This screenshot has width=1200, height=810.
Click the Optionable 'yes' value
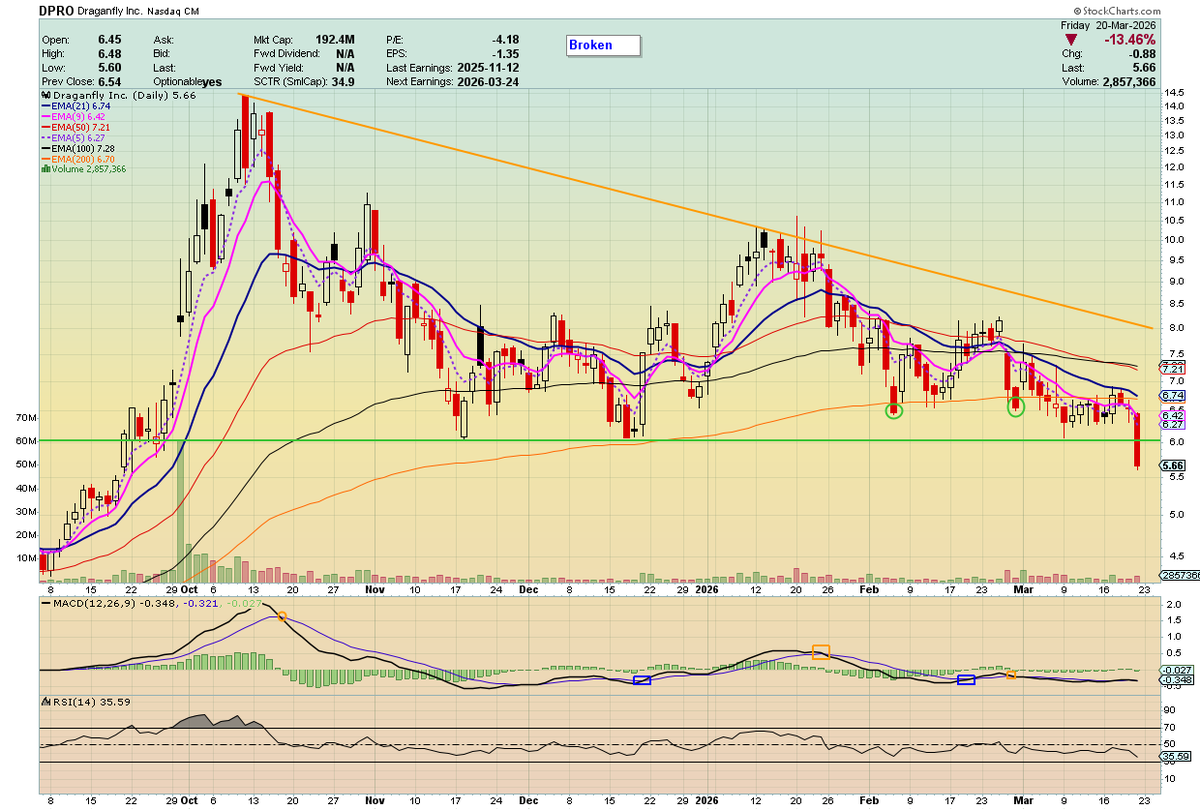pos(212,82)
